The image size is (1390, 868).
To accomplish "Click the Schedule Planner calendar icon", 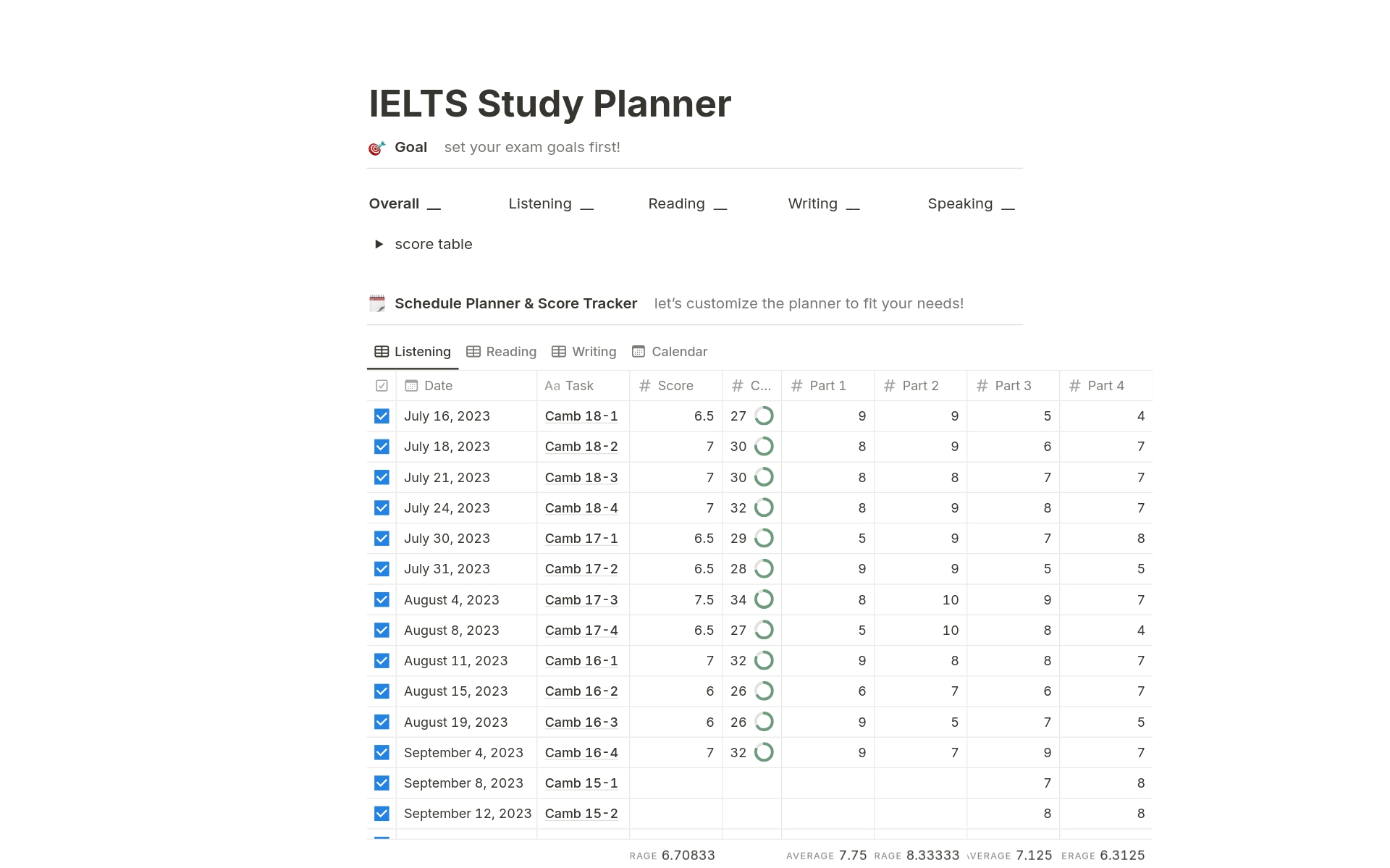I will [x=378, y=305].
